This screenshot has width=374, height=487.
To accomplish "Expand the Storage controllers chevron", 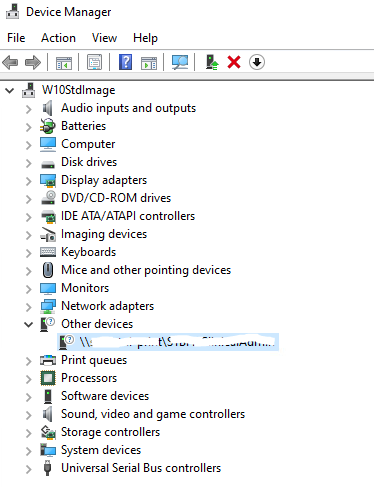I will coord(29,433).
